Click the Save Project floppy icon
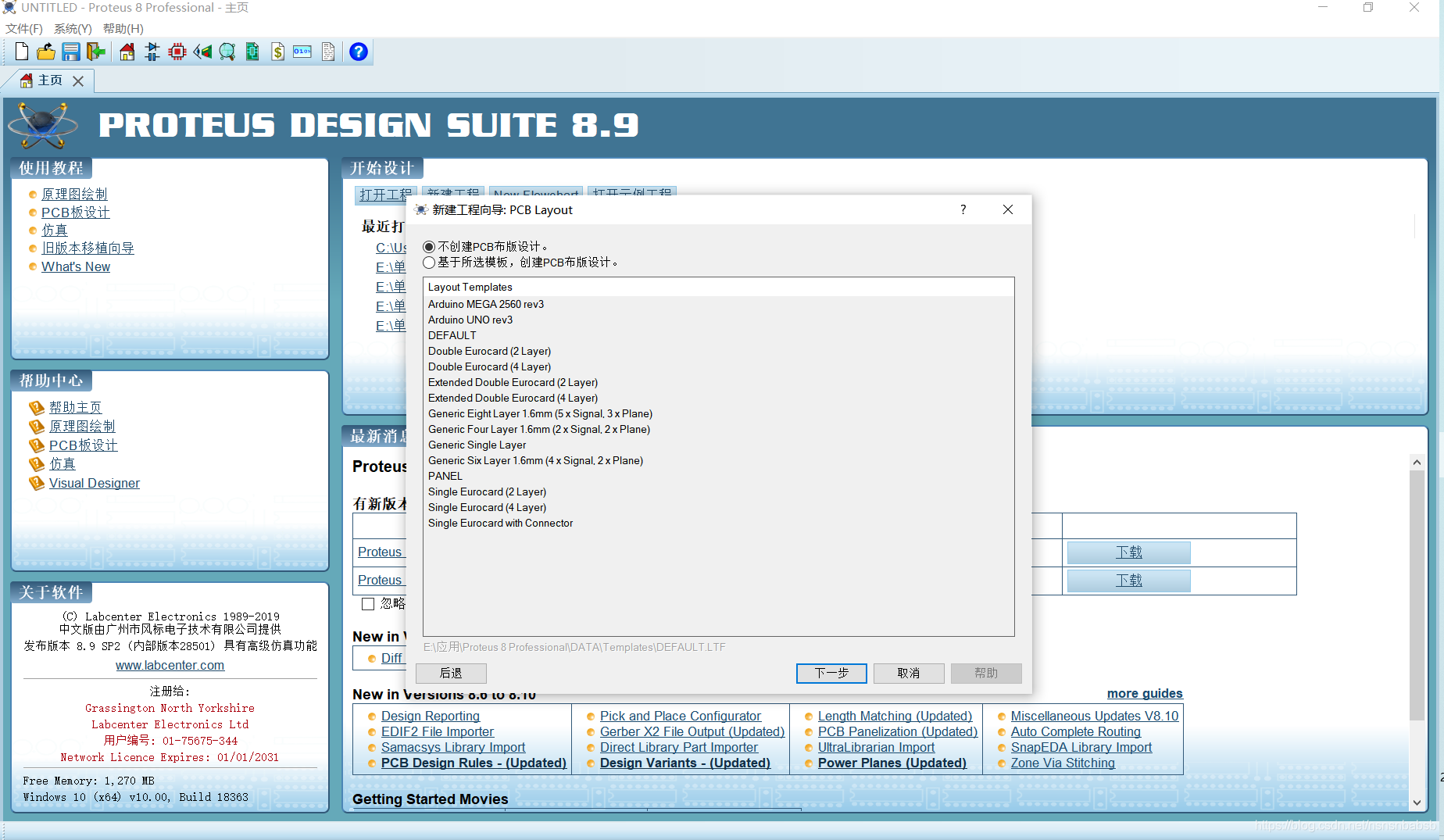 [x=71, y=52]
